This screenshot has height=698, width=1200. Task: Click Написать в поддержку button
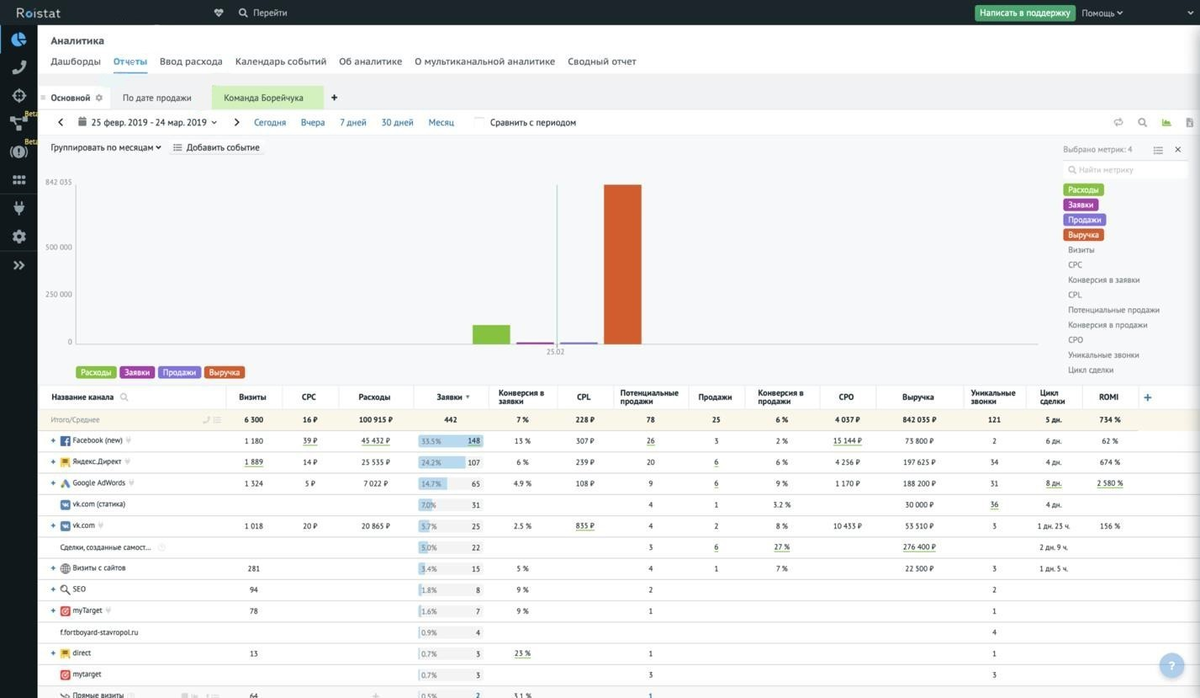tap(1025, 13)
